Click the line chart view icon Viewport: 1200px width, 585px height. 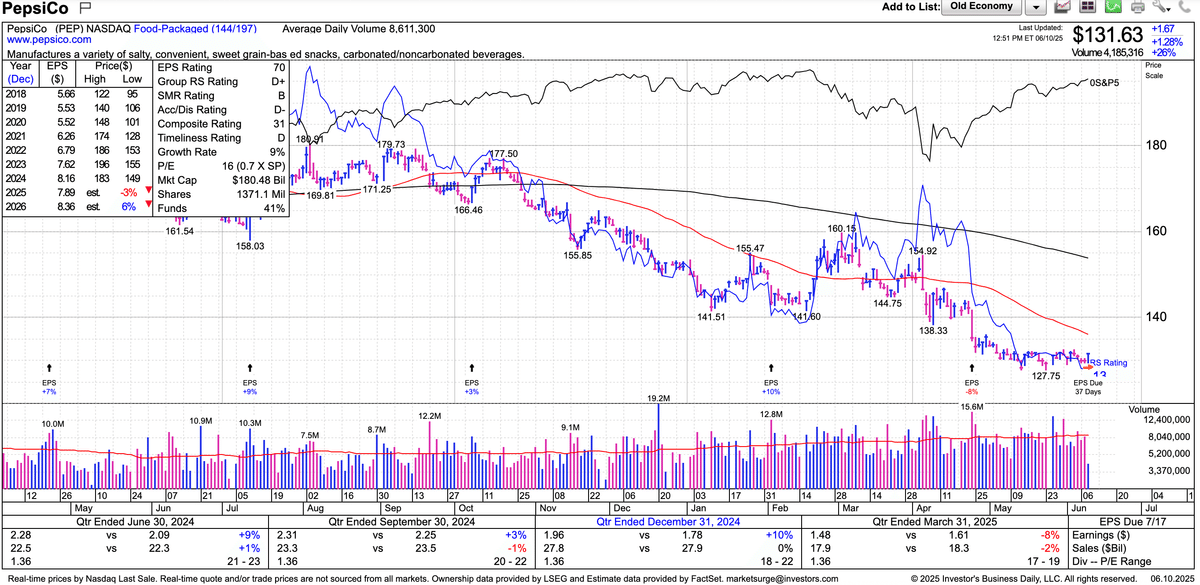1061,8
